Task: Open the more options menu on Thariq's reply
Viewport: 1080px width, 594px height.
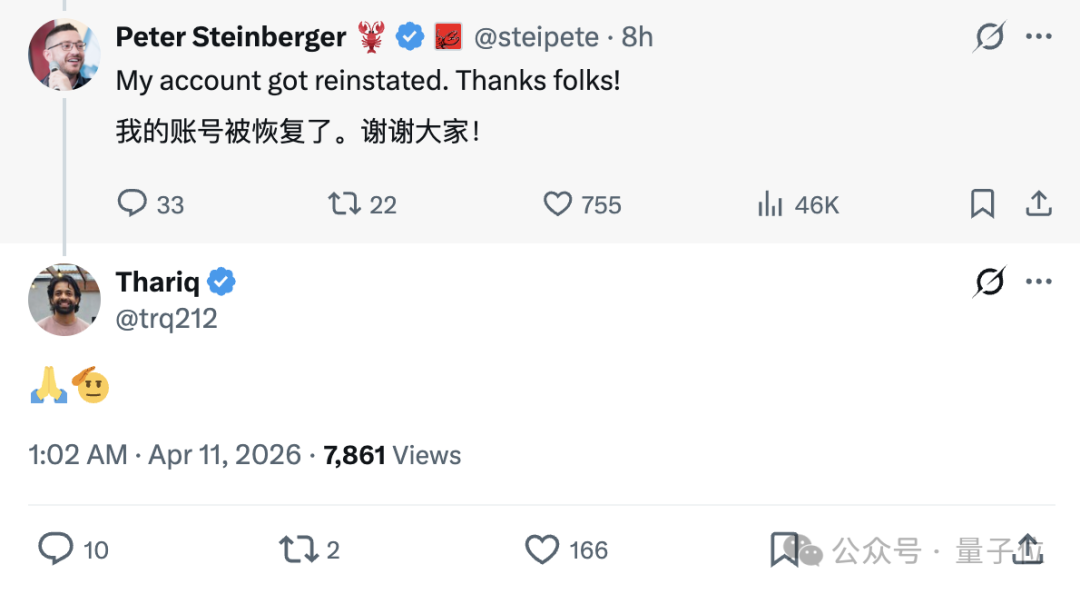Action: point(1040,283)
